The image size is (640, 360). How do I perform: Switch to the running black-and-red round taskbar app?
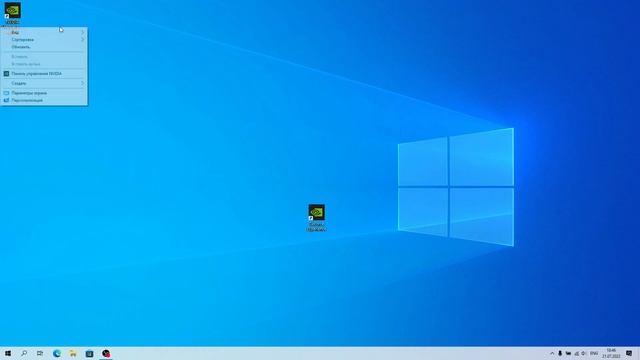pos(106,353)
